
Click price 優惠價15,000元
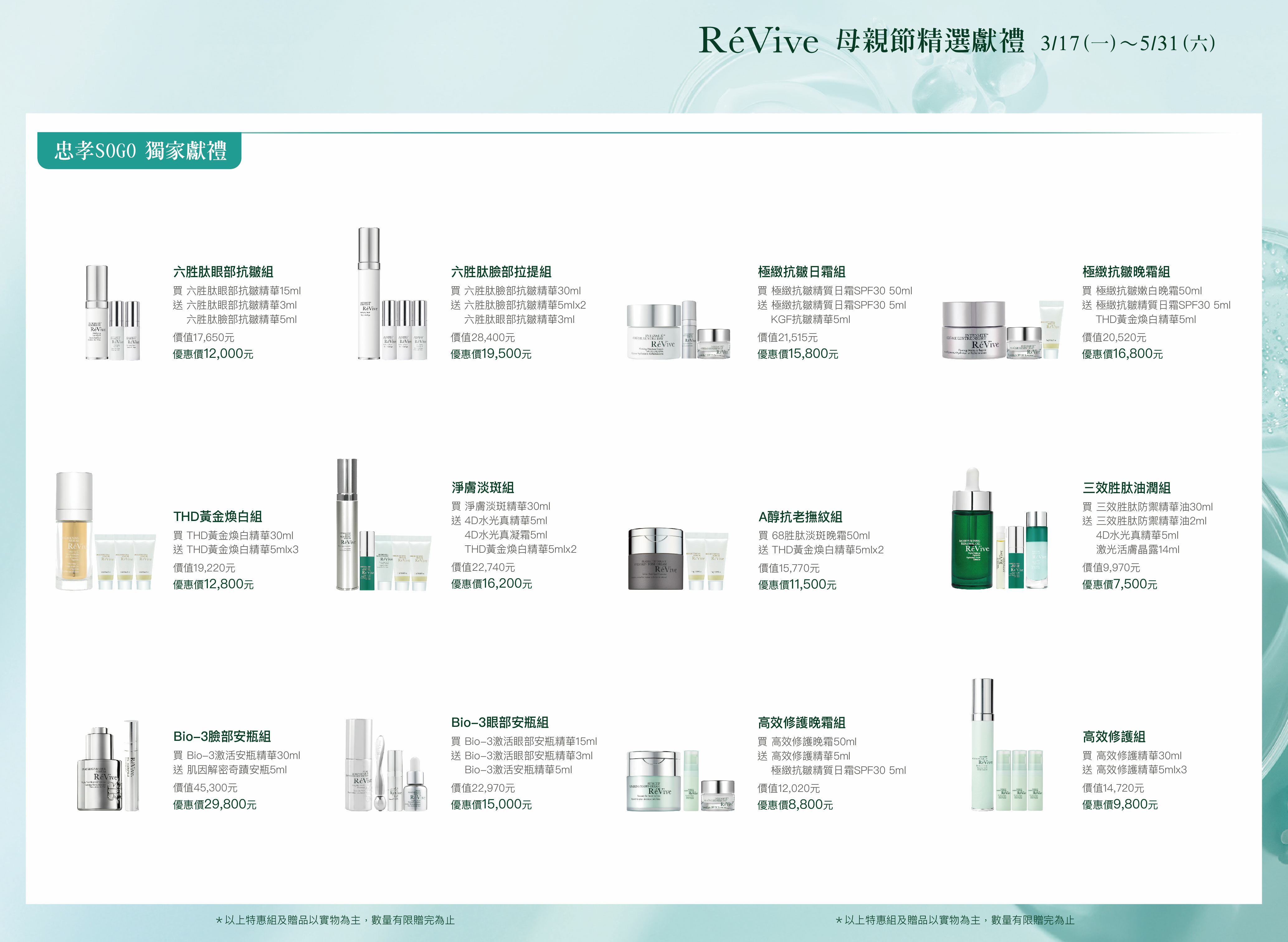point(491,804)
